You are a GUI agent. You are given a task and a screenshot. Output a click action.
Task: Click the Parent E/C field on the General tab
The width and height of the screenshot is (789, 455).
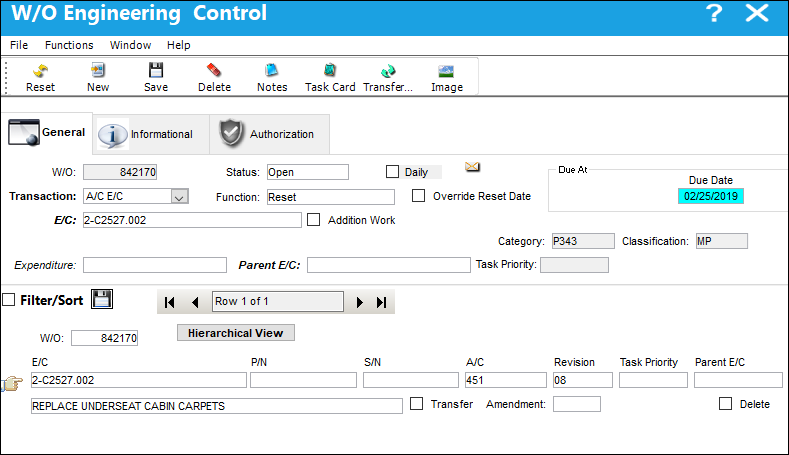[388, 265]
